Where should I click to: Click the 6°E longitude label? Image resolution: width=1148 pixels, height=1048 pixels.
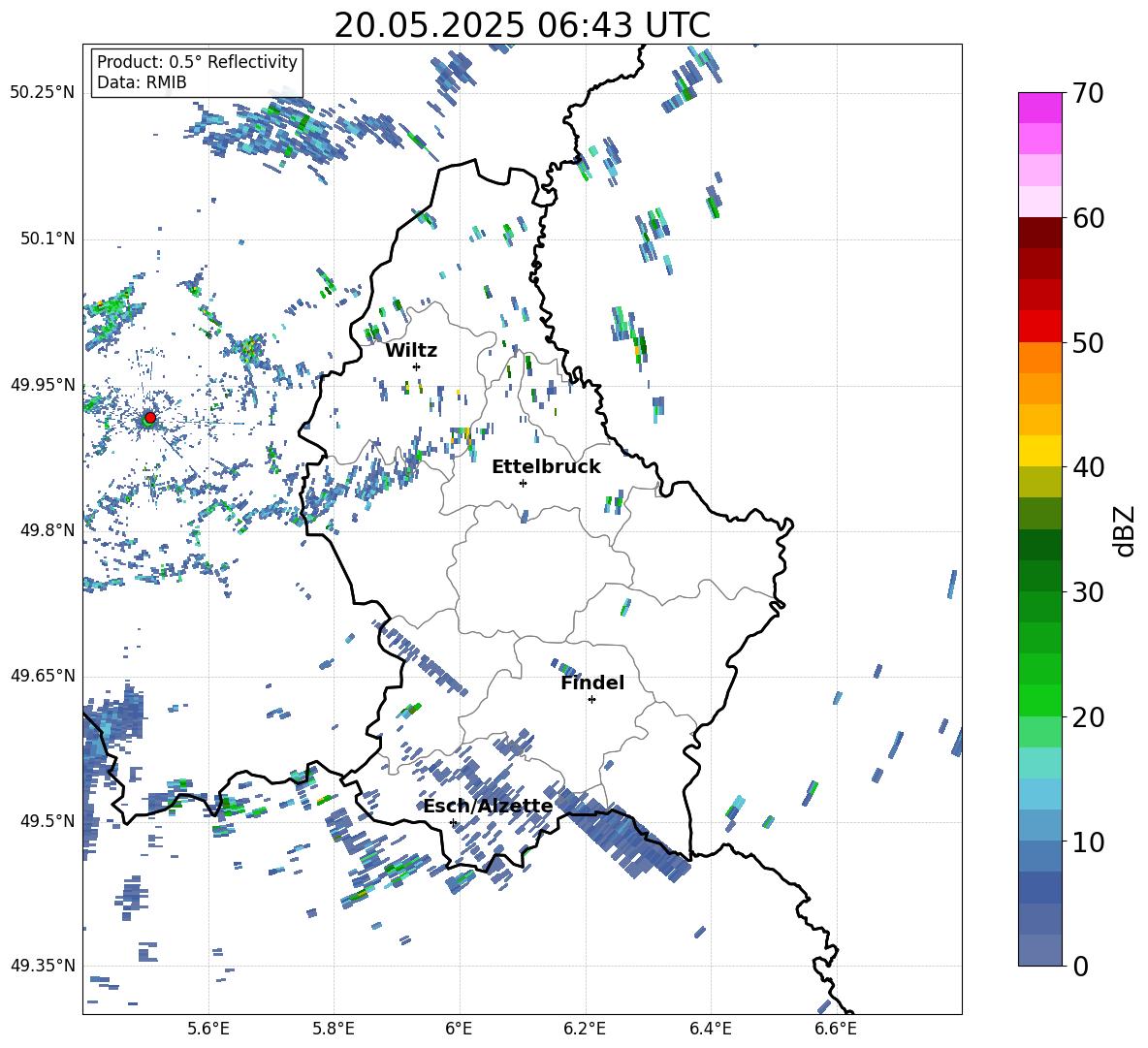(x=459, y=1029)
